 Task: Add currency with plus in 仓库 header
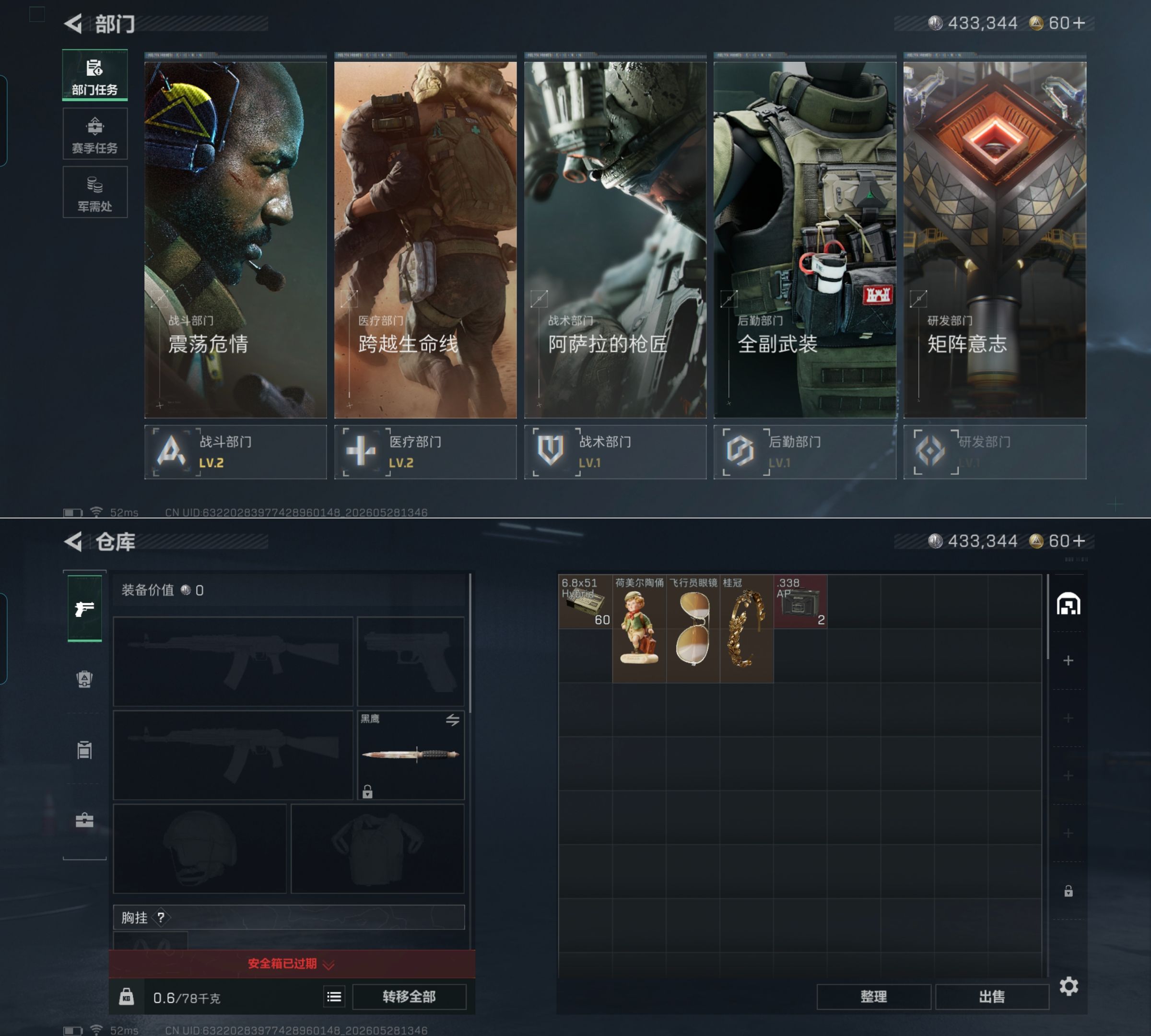pos(1079,541)
